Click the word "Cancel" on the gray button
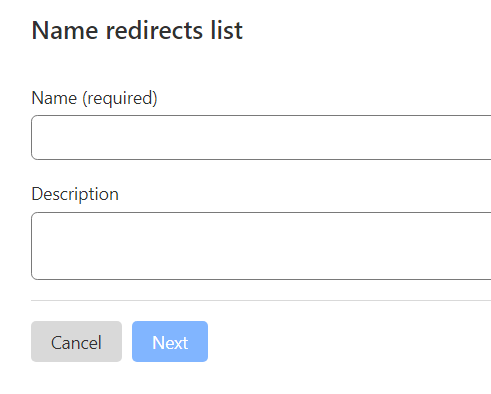 coord(76,343)
